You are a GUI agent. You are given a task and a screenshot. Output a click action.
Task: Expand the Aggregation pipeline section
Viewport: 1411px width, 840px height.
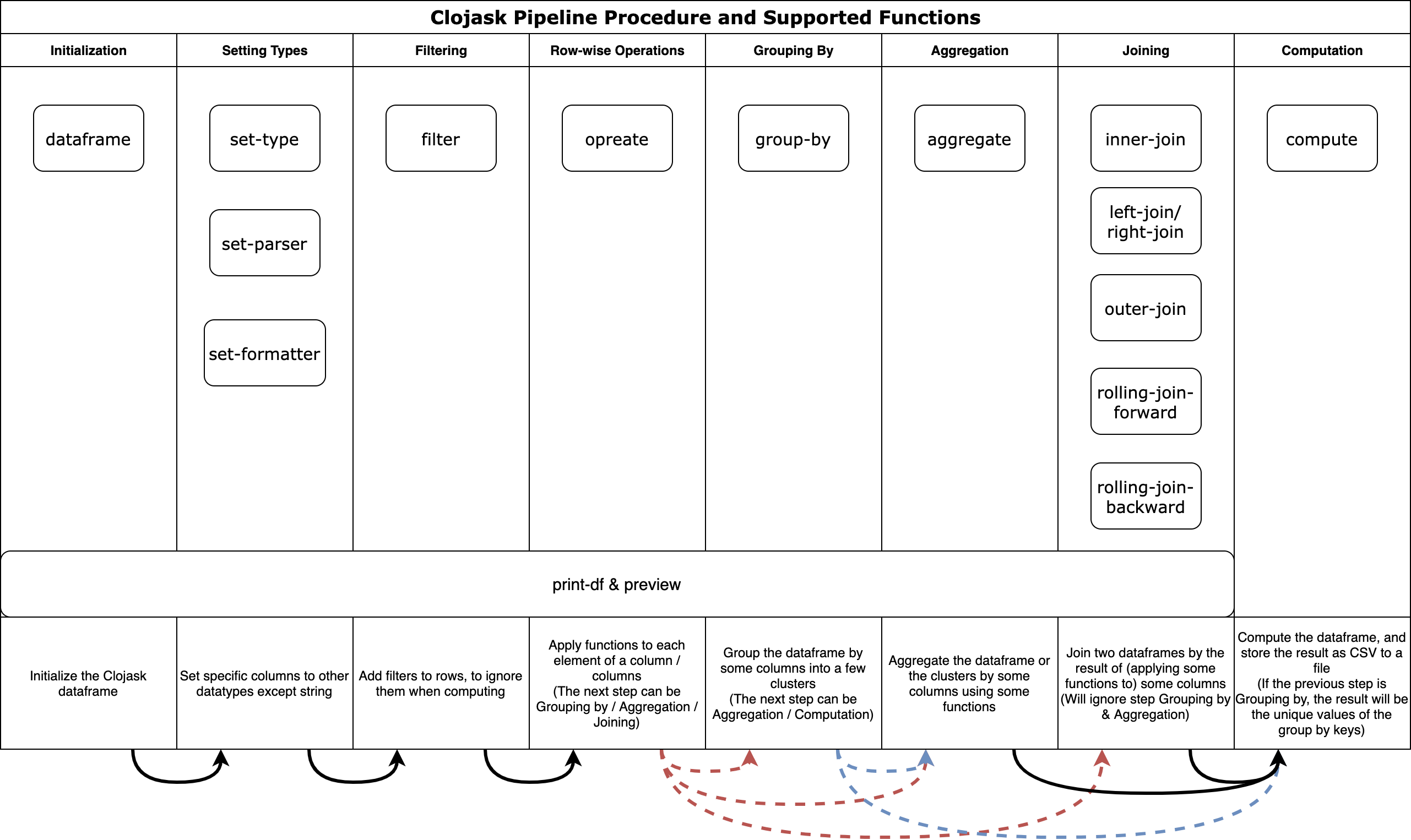pos(968,50)
